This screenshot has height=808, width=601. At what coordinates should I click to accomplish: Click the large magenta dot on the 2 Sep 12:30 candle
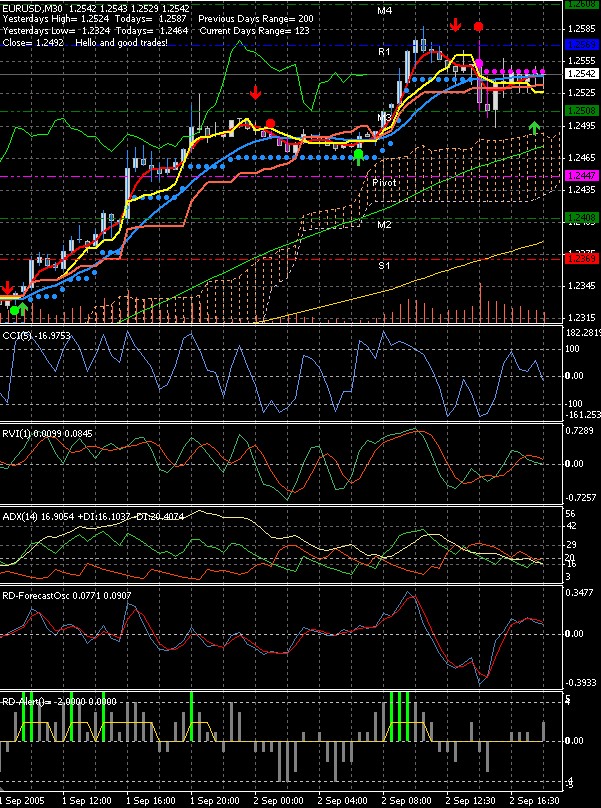pyautogui.click(x=479, y=63)
